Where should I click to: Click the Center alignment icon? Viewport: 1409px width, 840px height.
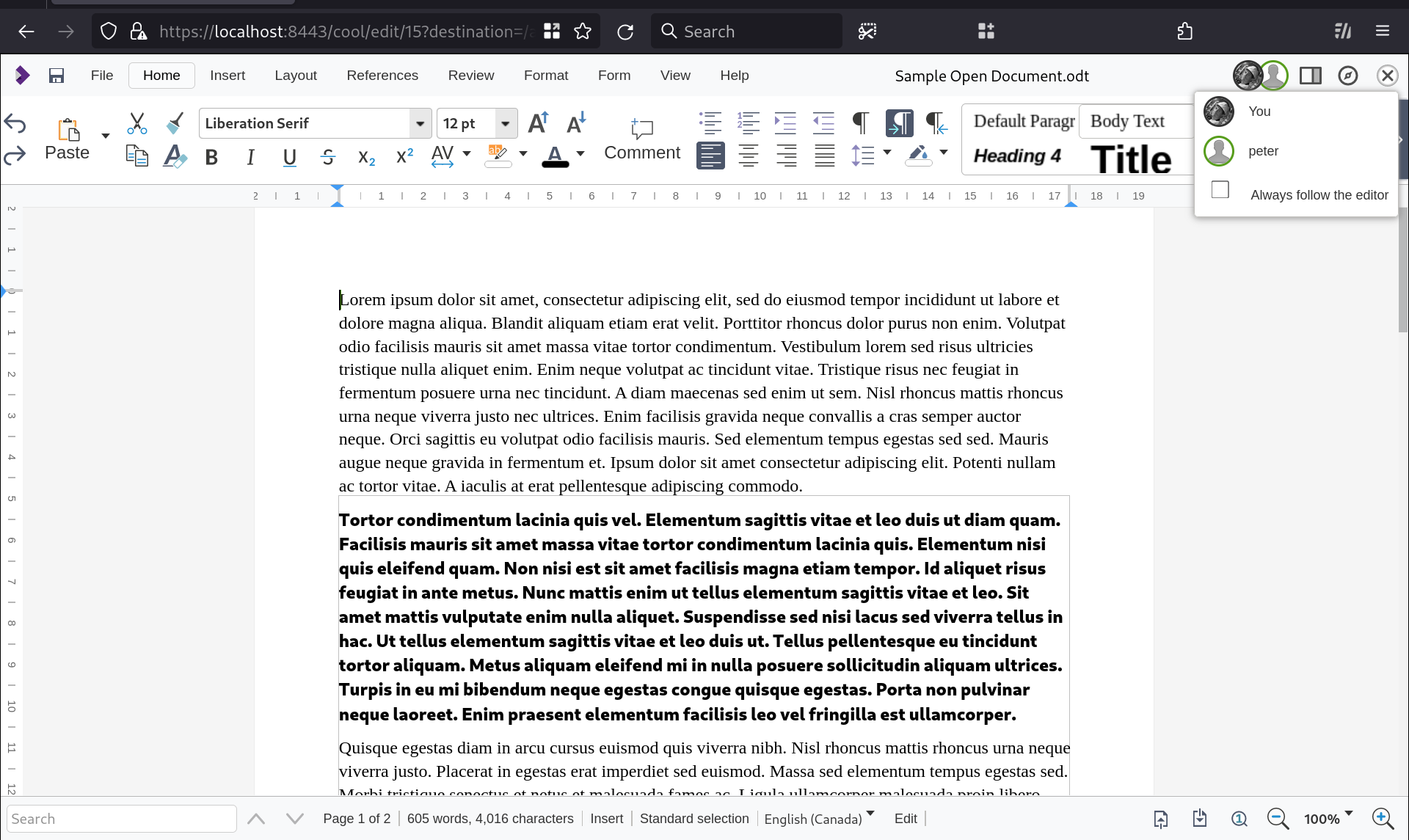pos(749,156)
